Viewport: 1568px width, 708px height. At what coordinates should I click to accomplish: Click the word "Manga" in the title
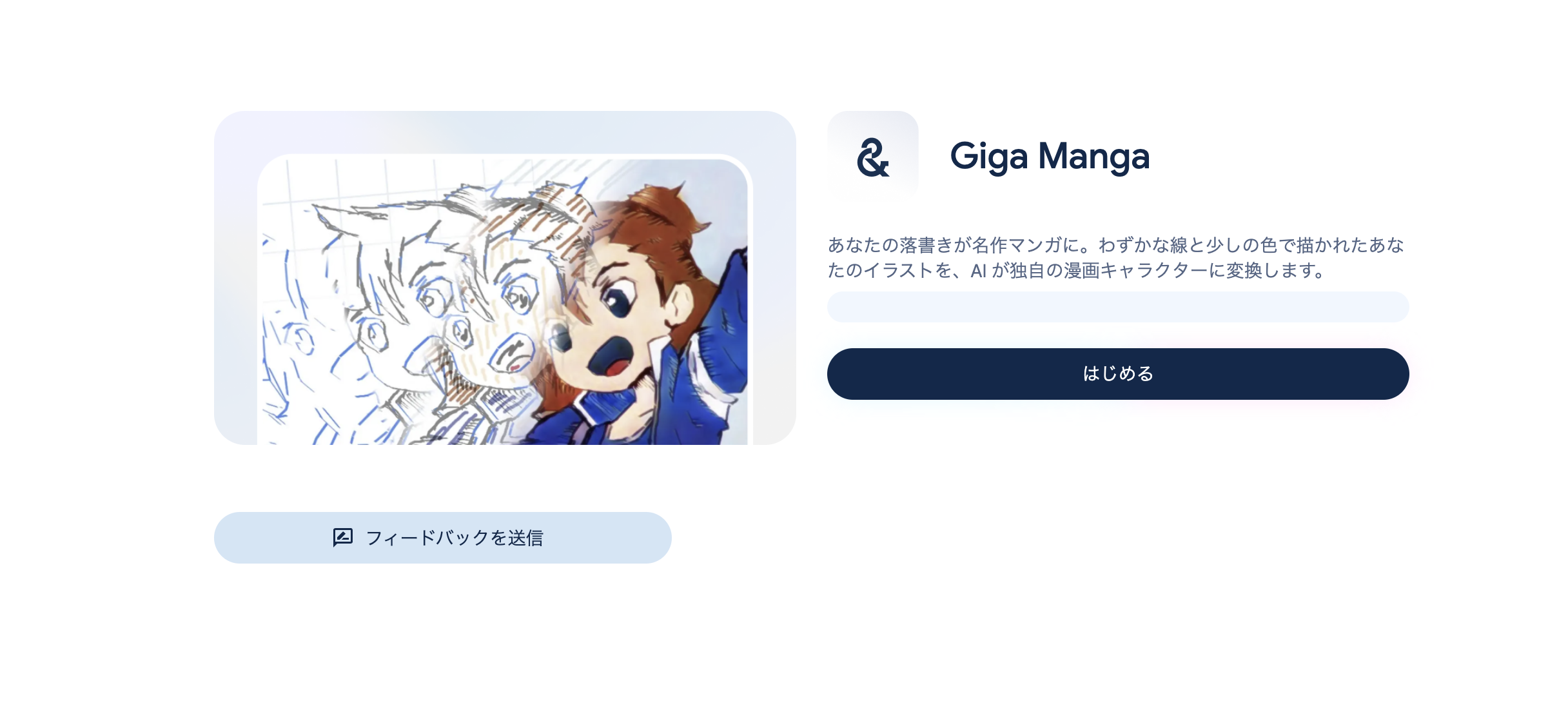click(x=1094, y=157)
